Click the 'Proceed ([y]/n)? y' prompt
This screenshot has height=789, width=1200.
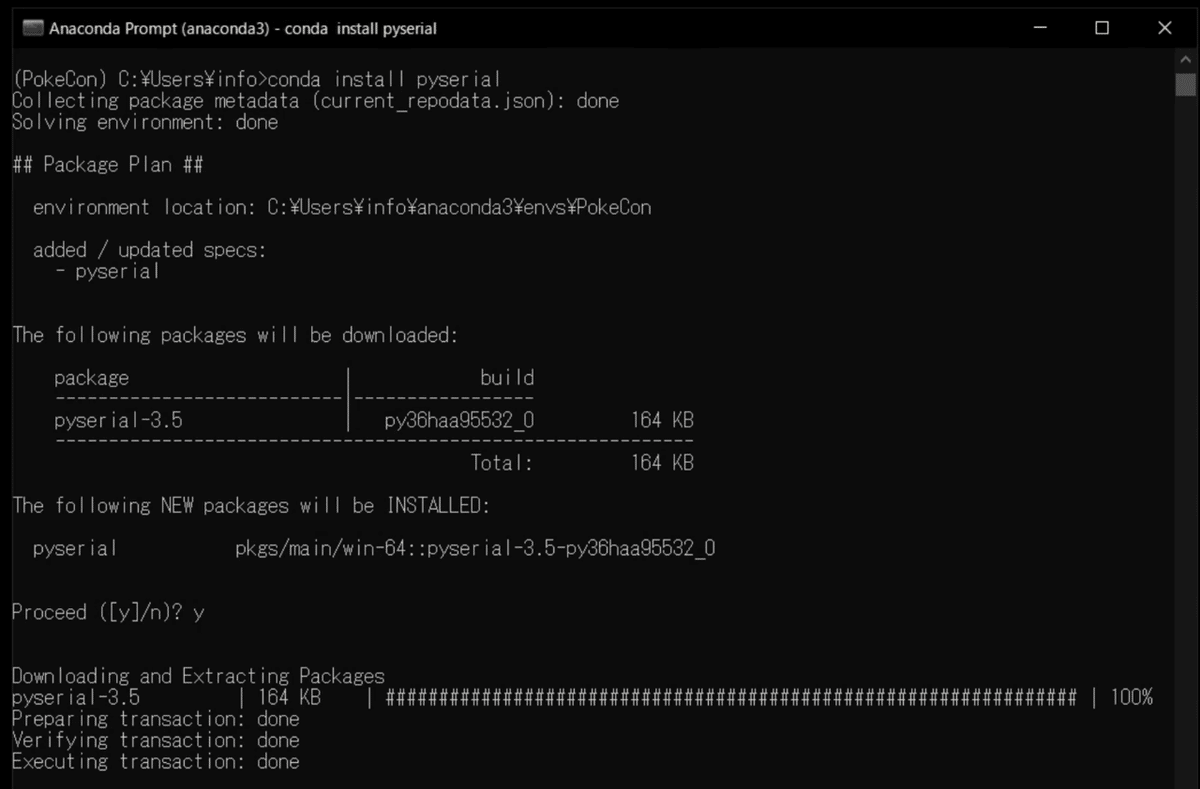pyautogui.click(x=108, y=612)
